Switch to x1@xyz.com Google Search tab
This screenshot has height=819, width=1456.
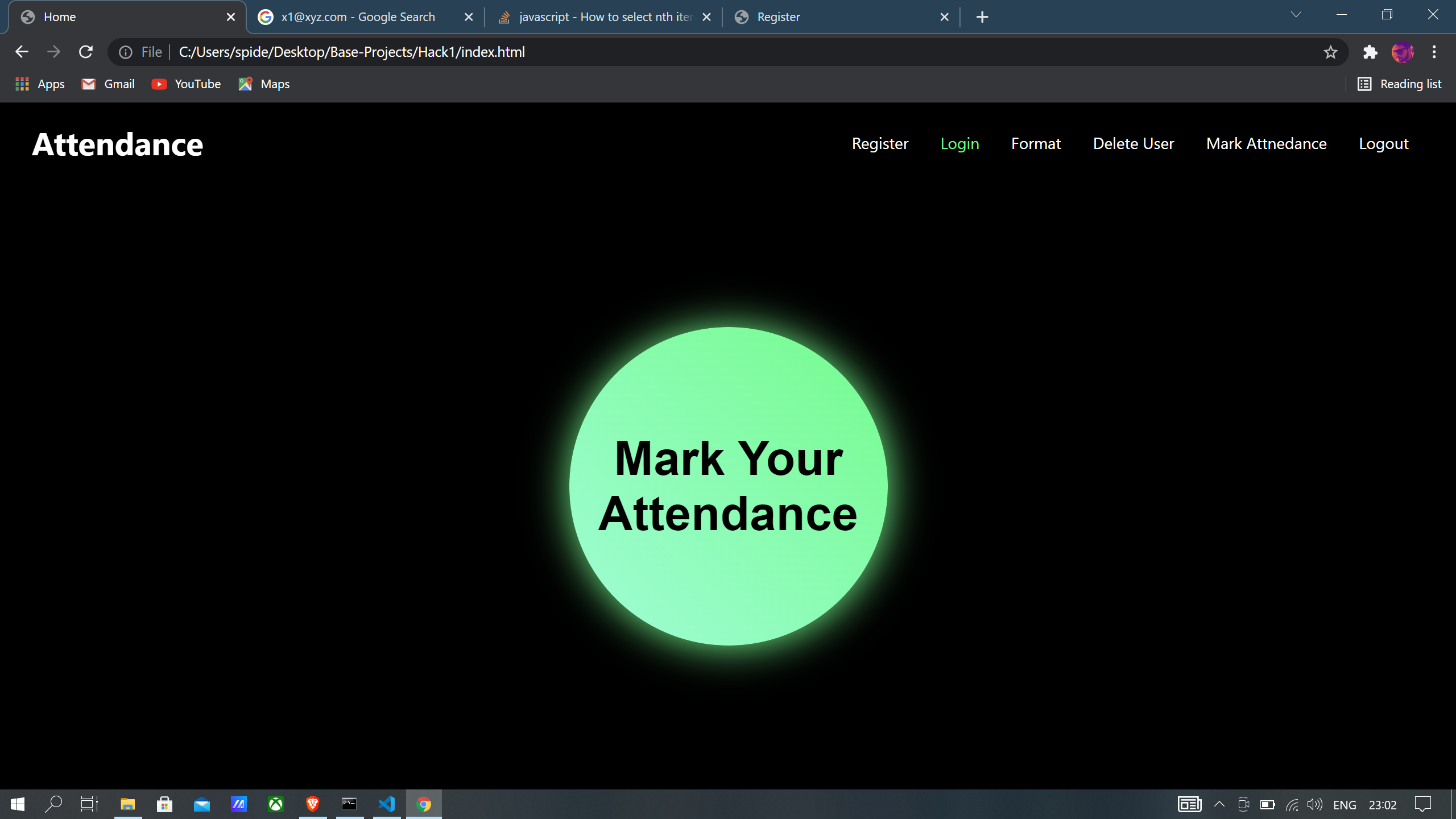point(358,17)
